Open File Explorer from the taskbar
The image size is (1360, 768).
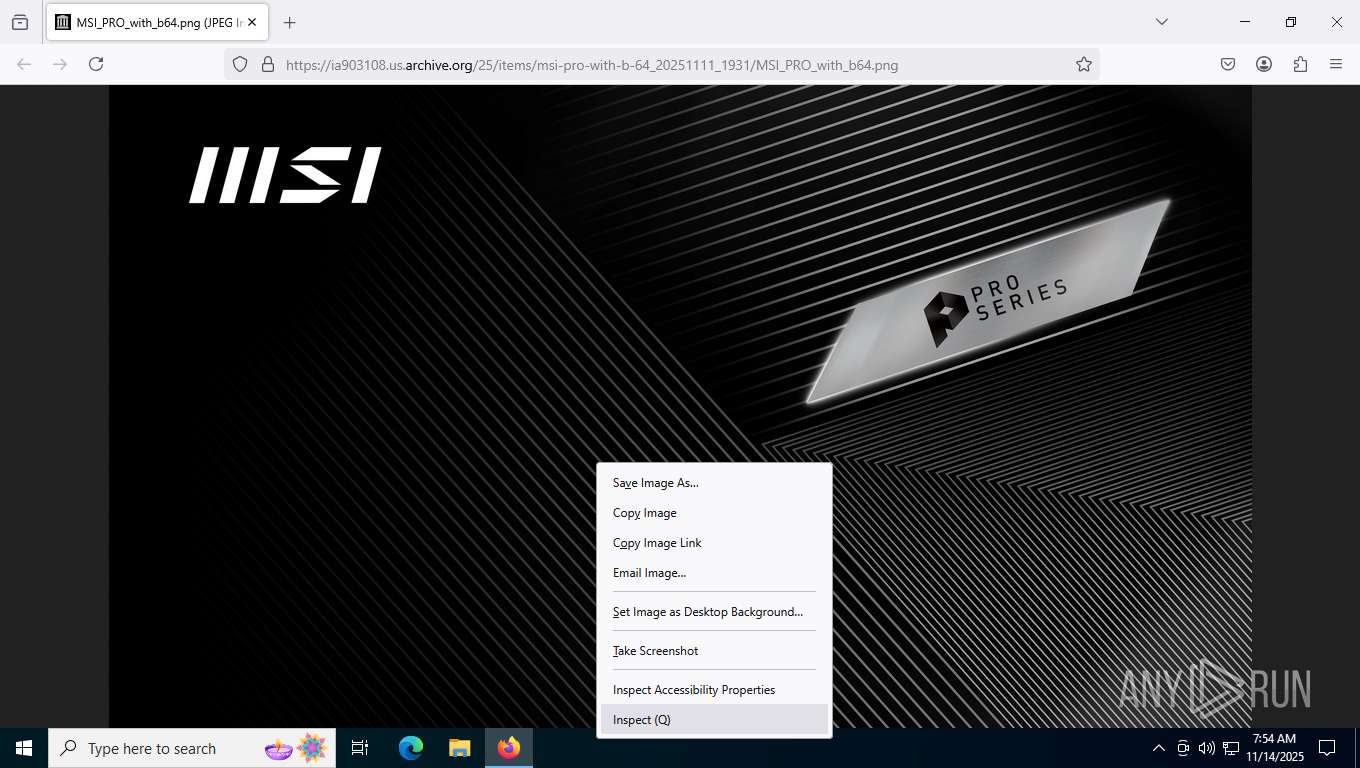tap(459, 748)
